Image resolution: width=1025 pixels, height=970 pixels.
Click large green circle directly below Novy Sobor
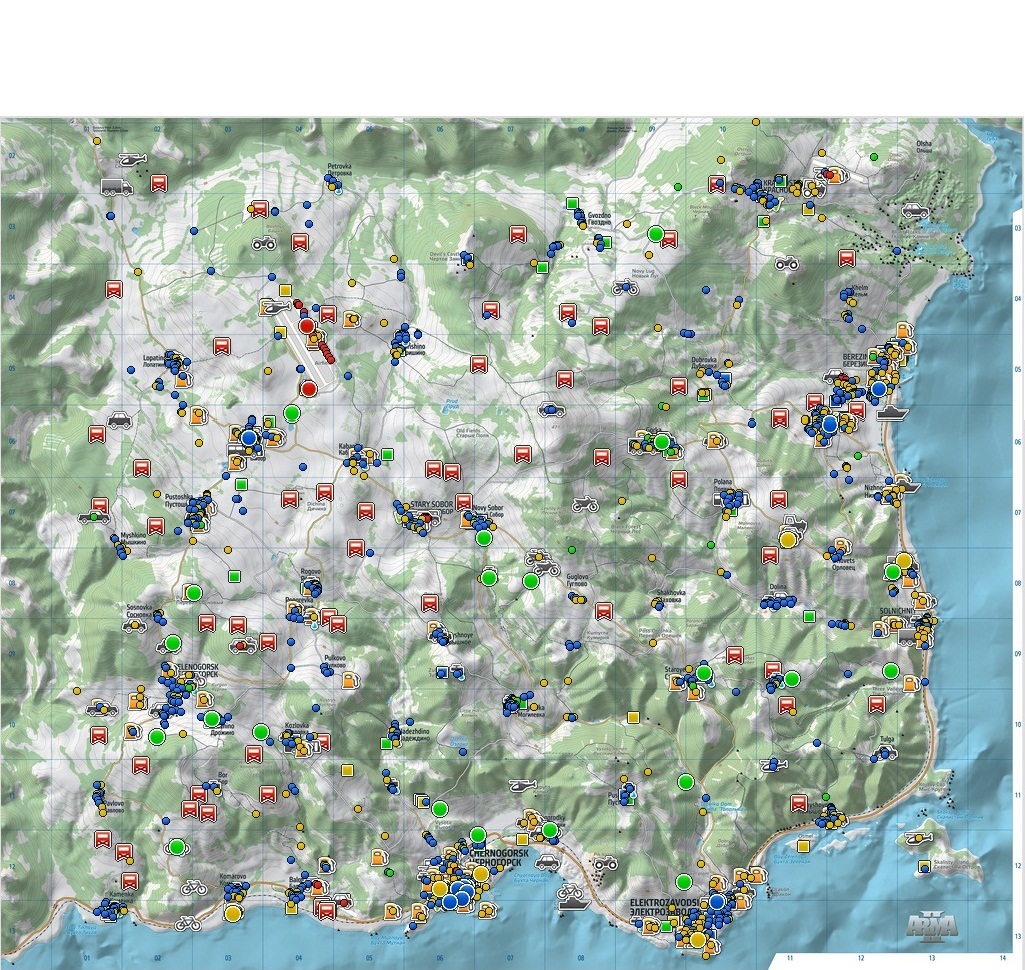(484, 538)
